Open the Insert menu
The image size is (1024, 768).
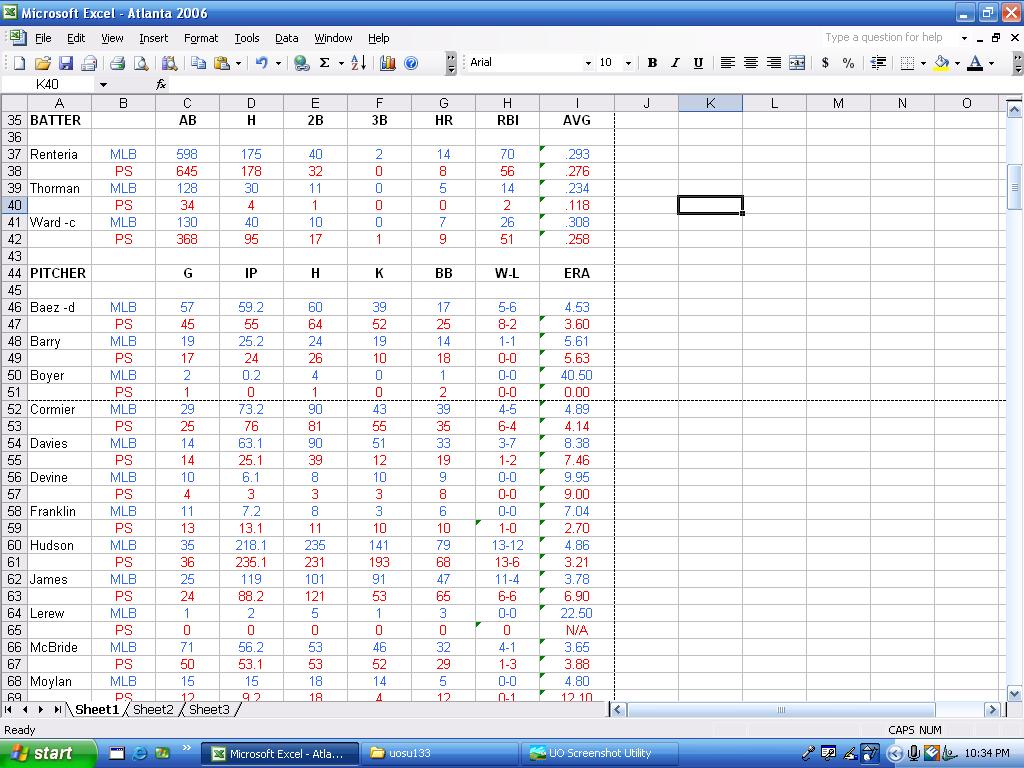click(x=153, y=38)
